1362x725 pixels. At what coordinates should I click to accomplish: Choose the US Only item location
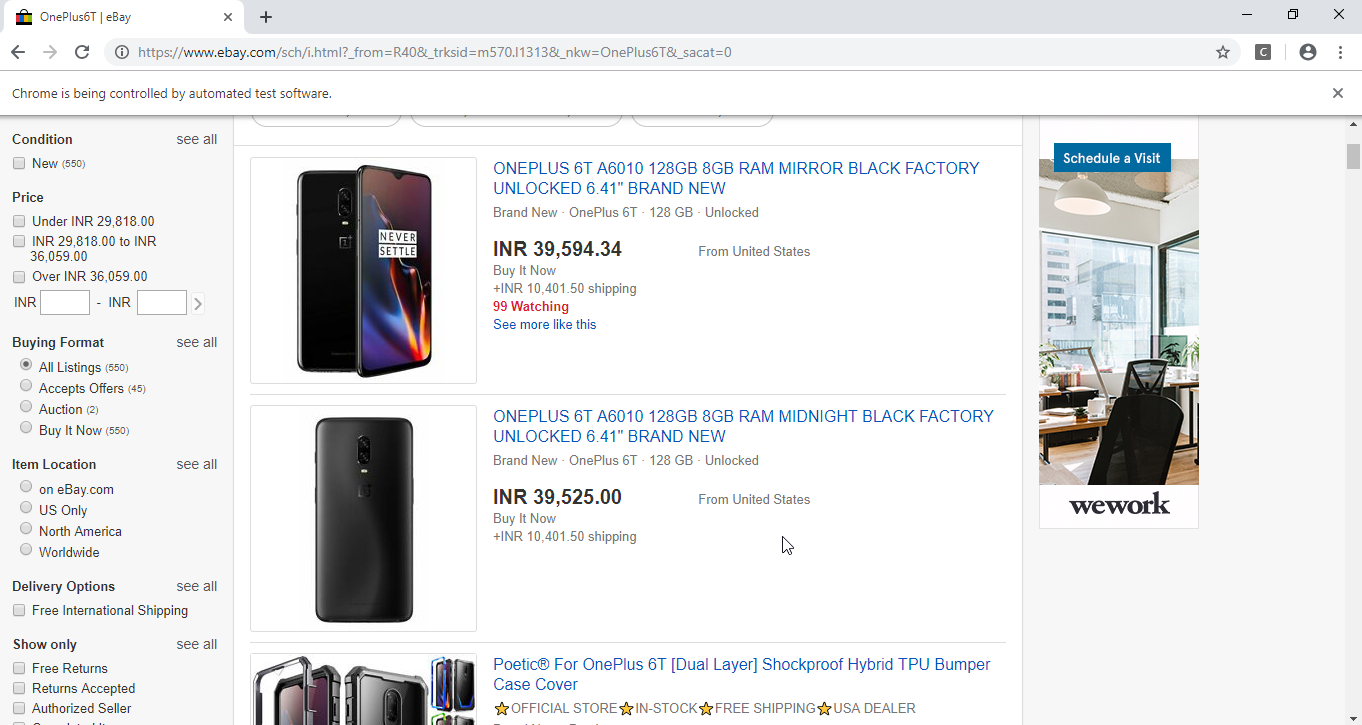26,508
